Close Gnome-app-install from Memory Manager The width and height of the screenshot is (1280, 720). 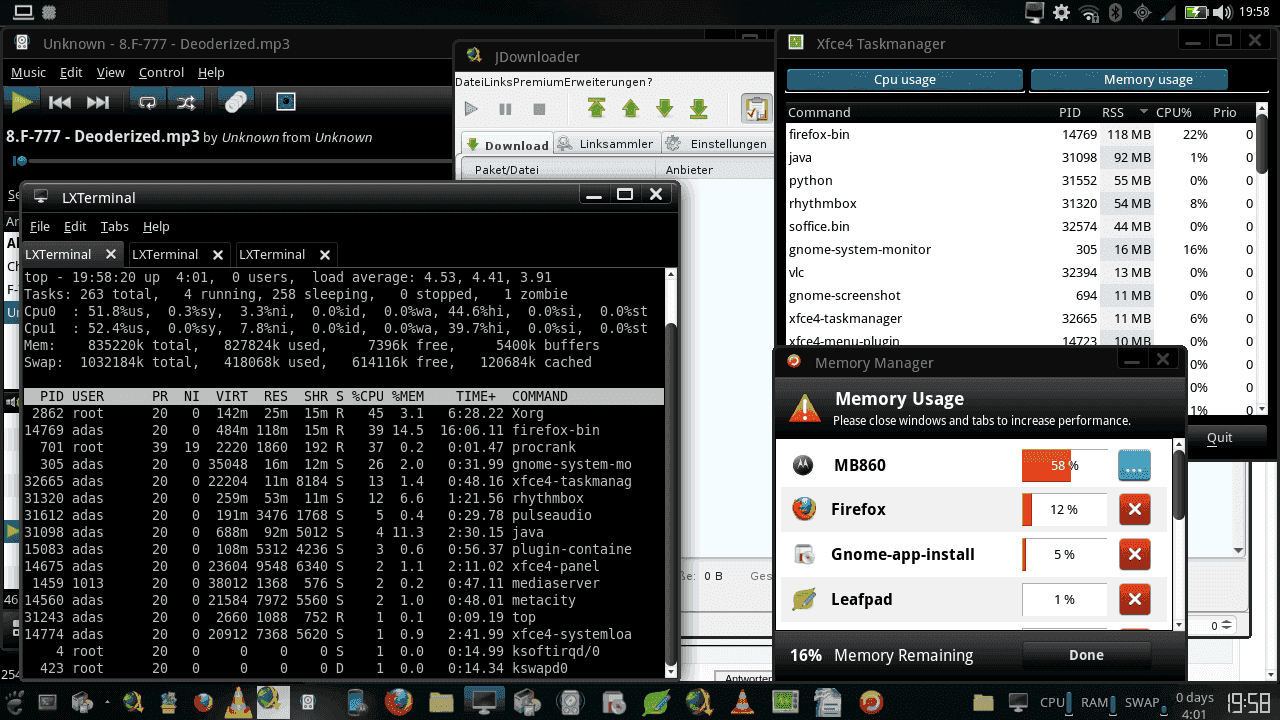[x=1134, y=555]
